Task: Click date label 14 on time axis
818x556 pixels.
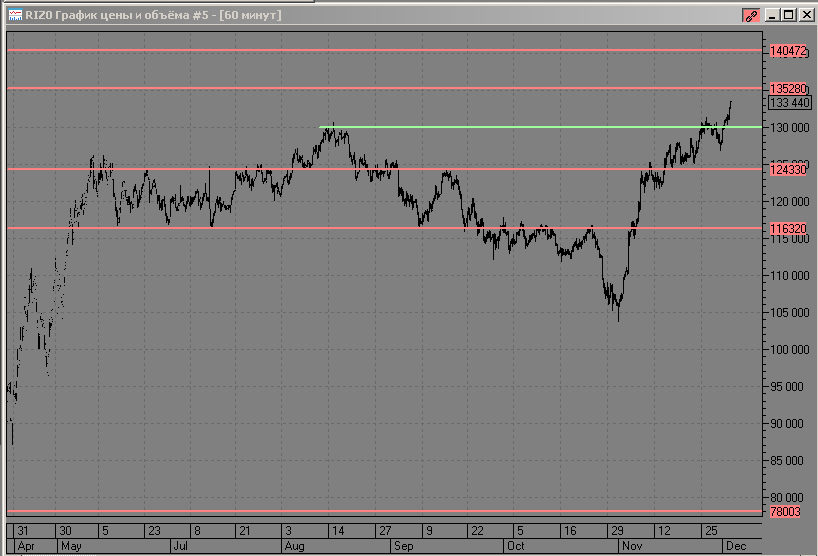Action: (338, 531)
